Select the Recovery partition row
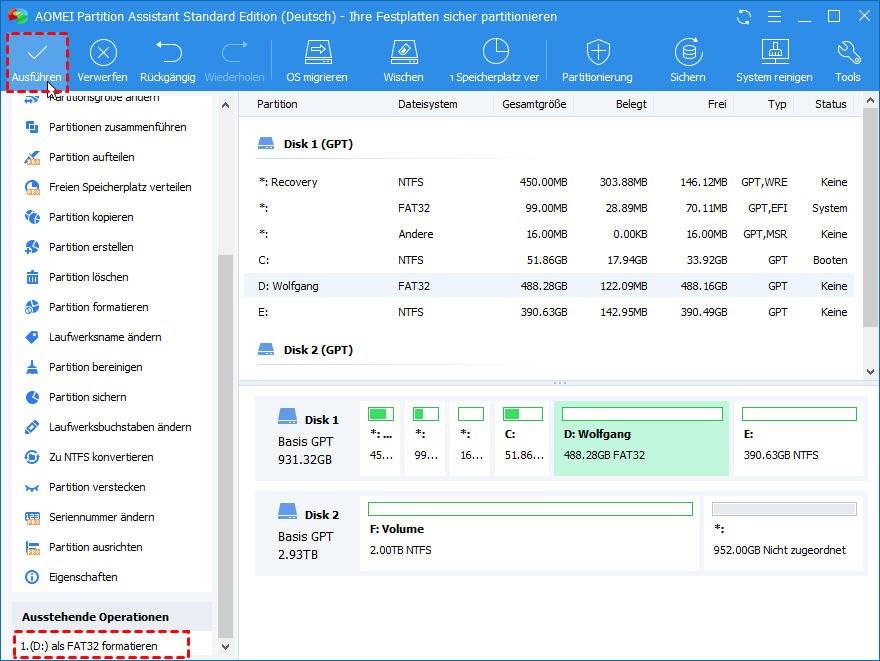Viewport: 880px width, 661px height. 549,182
